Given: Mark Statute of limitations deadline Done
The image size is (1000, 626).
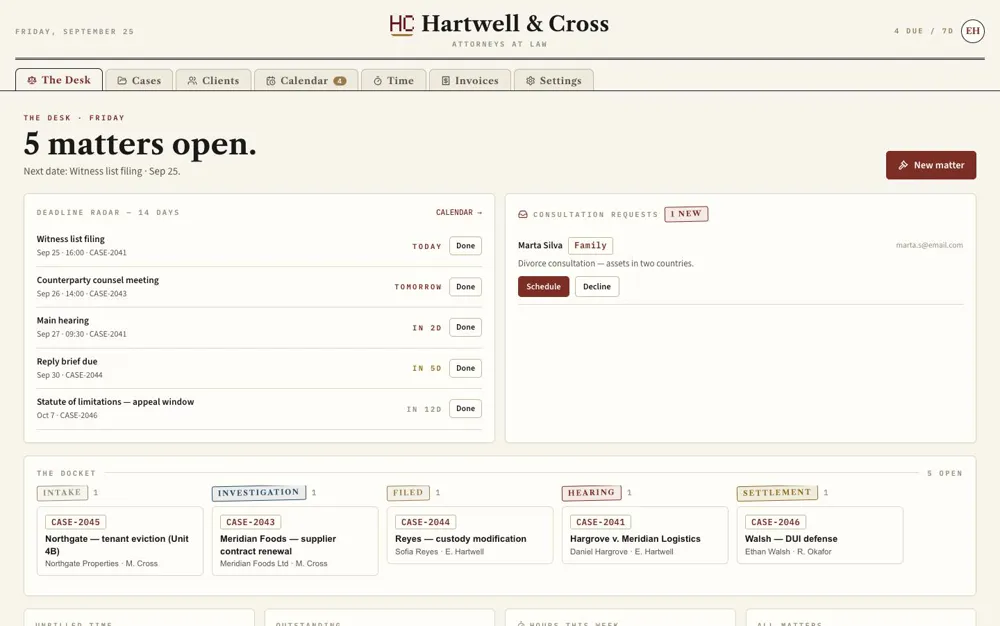Looking at the screenshot, I should 466,409.
